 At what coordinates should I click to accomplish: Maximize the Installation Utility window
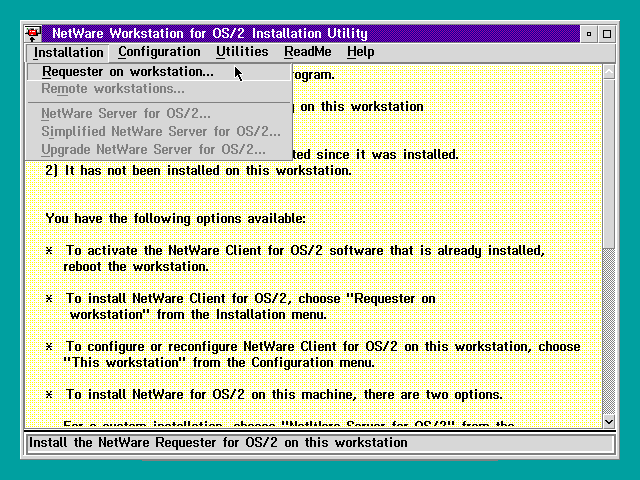coord(607,34)
